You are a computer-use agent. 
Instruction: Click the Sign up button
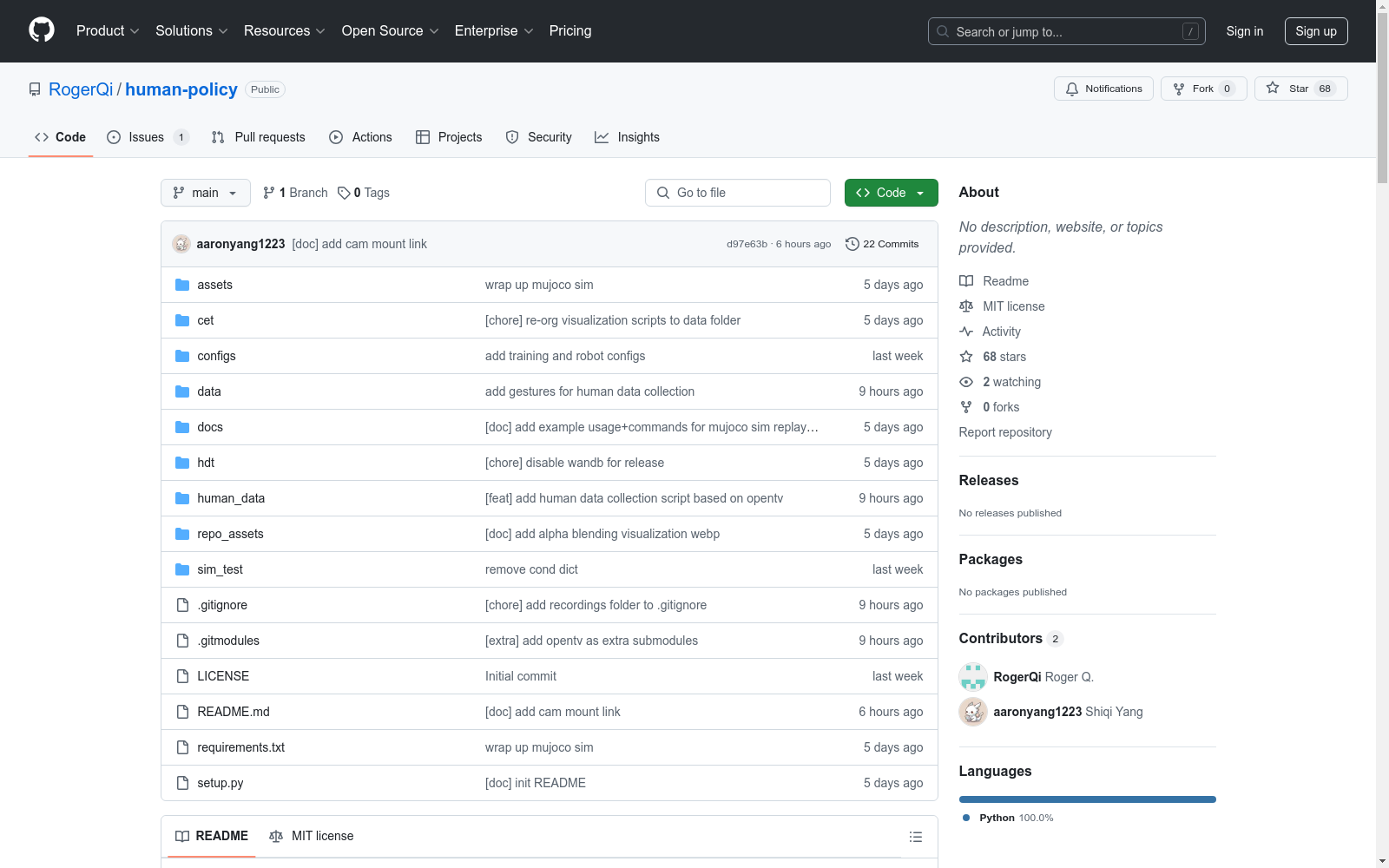[1316, 31]
